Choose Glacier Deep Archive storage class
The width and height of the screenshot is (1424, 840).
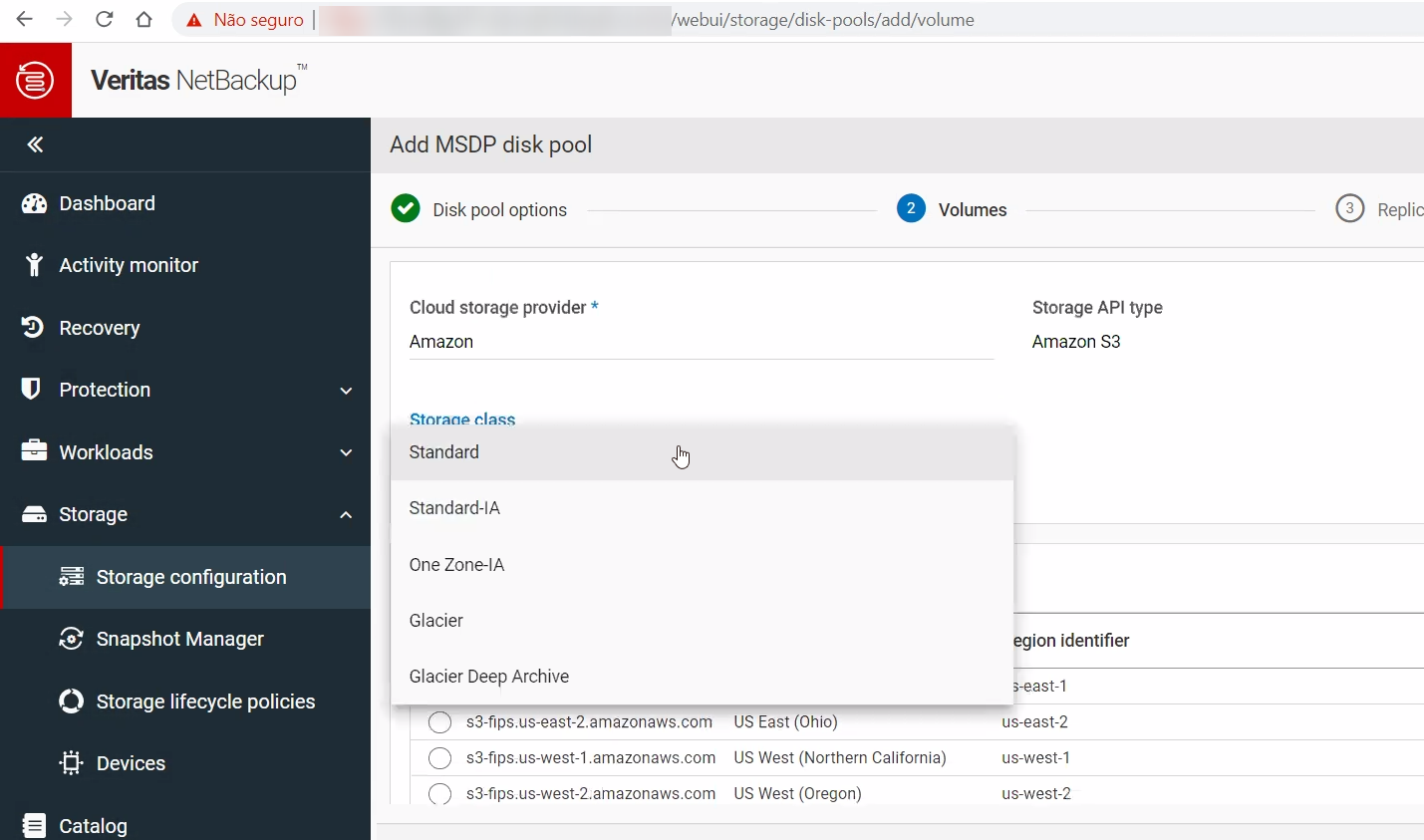click(488, 677)
